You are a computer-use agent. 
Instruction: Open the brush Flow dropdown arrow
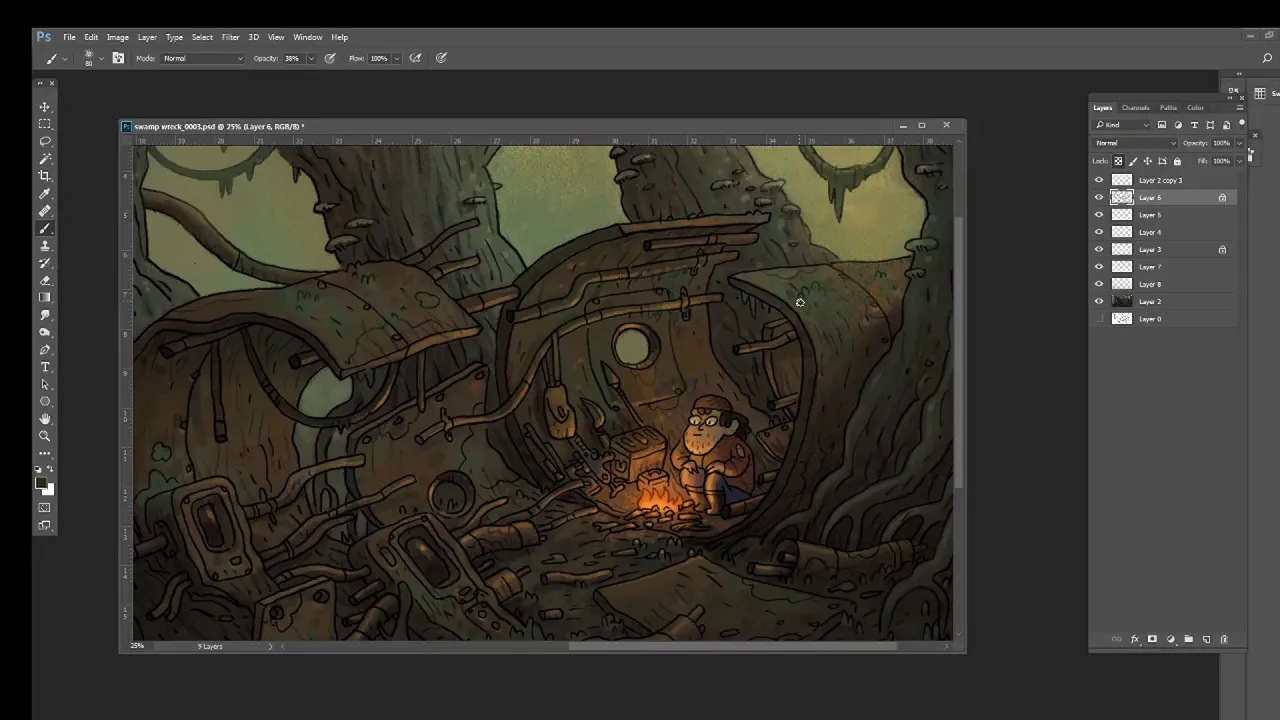click(x=397, y=58)
